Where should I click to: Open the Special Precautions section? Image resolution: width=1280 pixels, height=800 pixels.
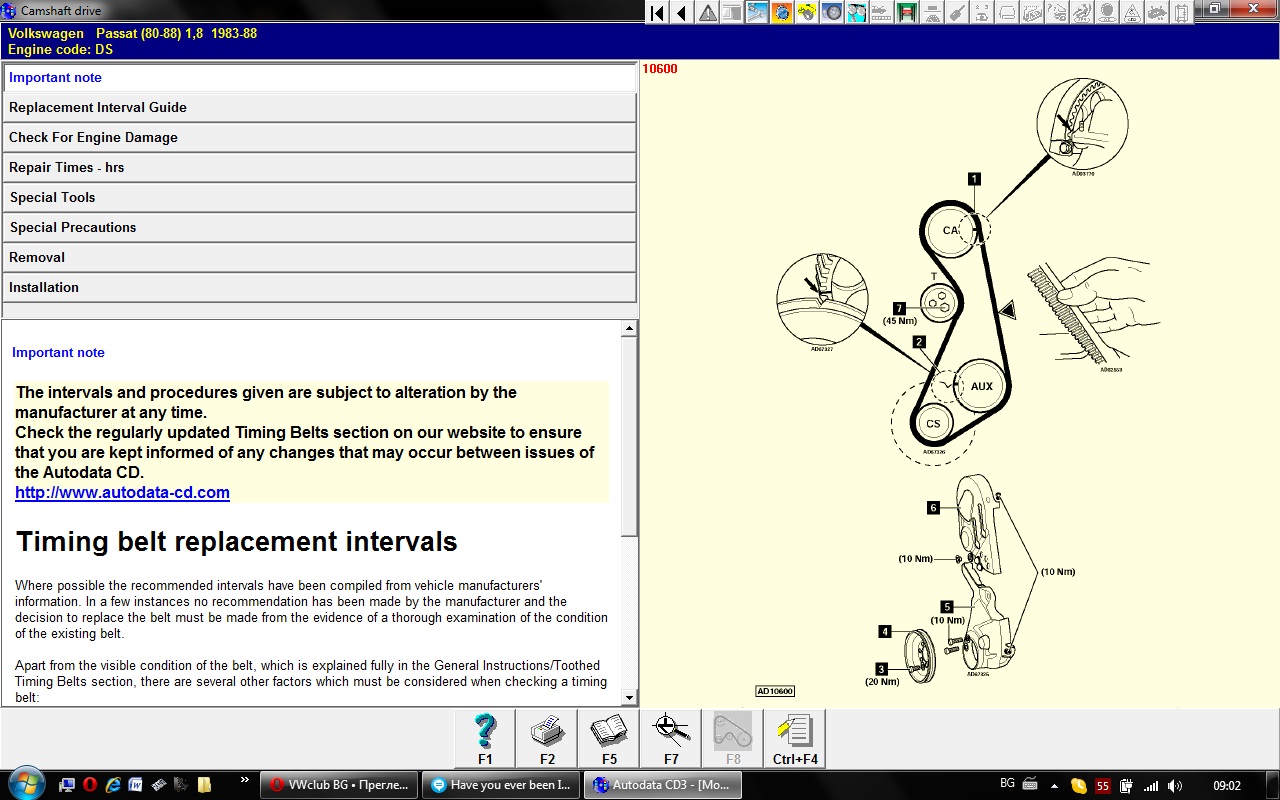coord(319,227)
